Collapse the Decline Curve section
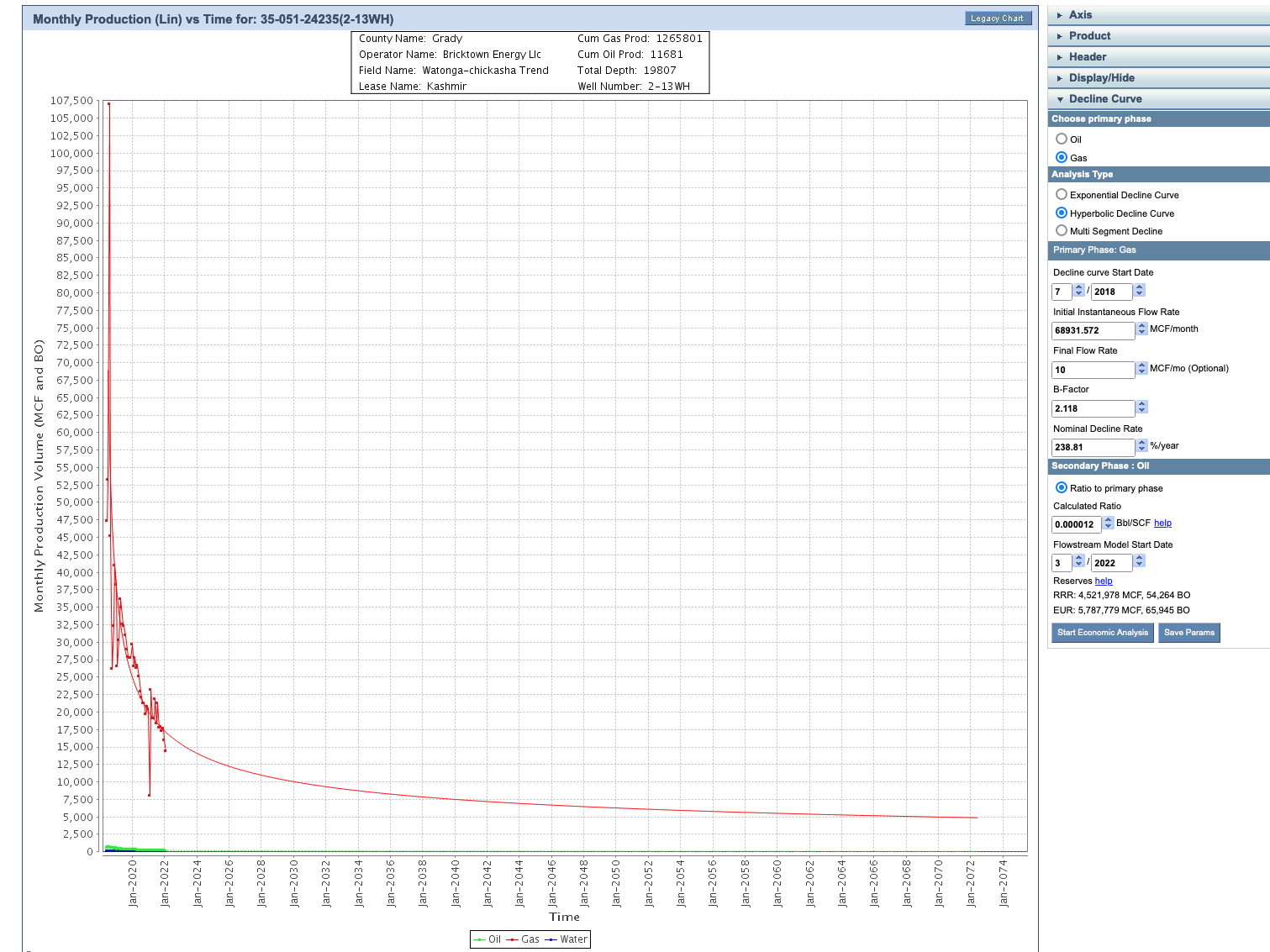 coord(1104,99)
